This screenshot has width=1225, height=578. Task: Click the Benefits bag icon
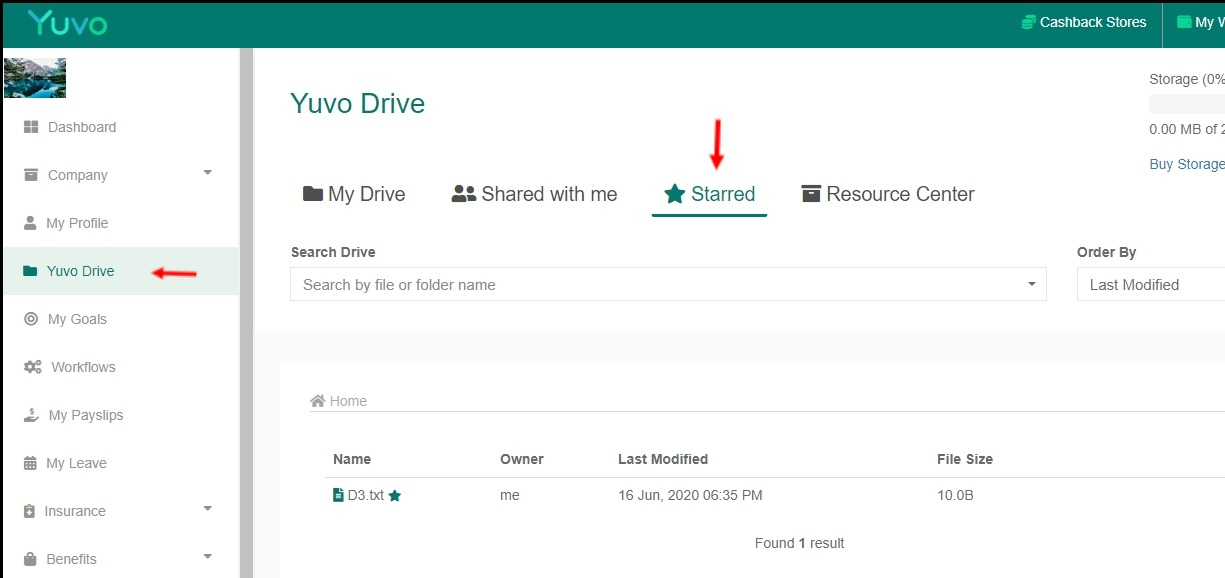(x=30, y=559)
